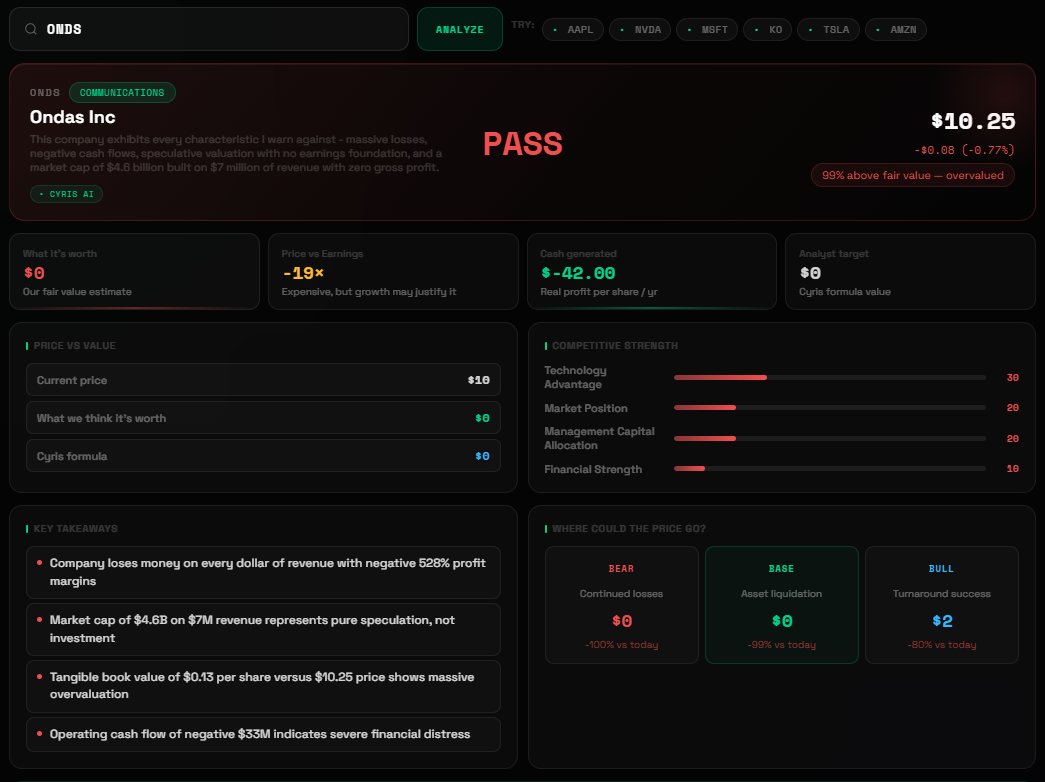The image size is (1045, 782).
Task: Load the TSLA ticker suggestion
Action: pos(828,29)
